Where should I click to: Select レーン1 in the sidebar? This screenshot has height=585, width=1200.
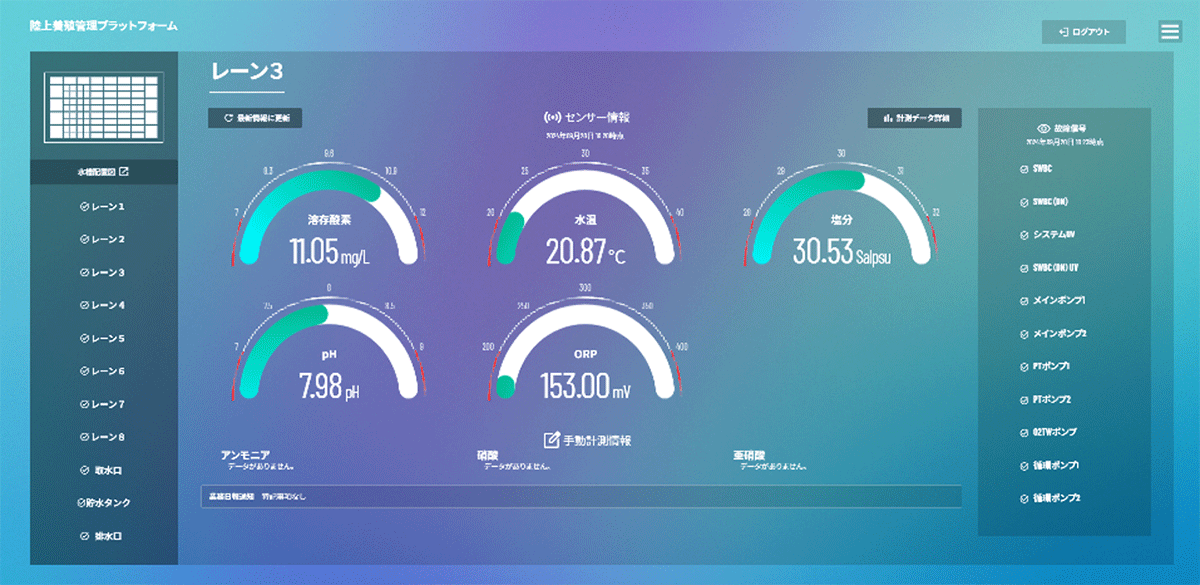(x=104, y=207)
